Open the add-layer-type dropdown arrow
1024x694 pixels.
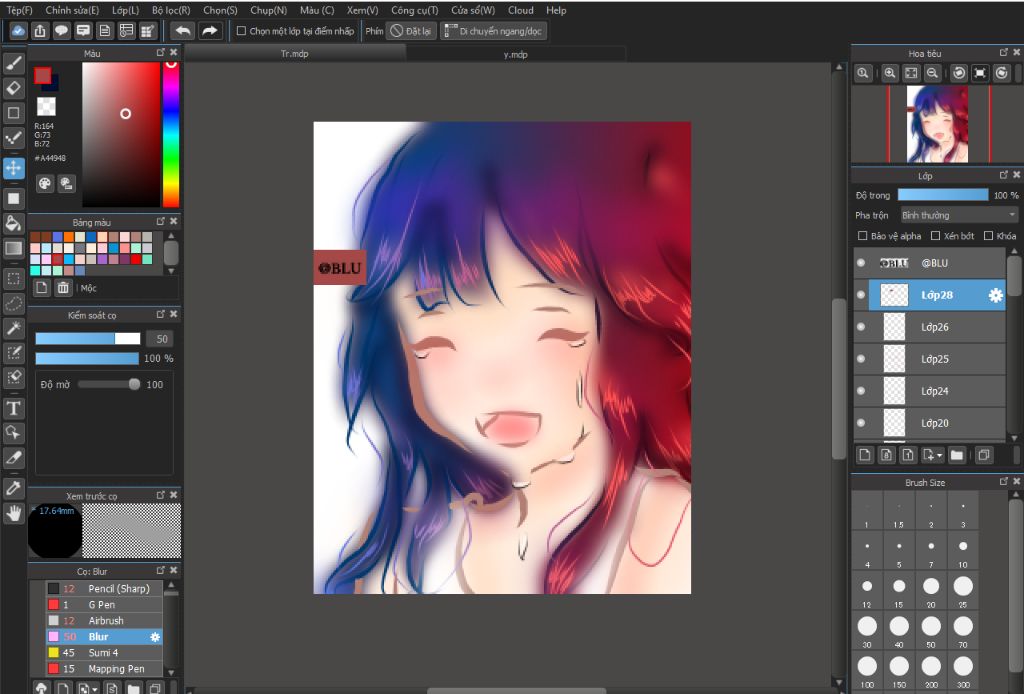point(940,455)
